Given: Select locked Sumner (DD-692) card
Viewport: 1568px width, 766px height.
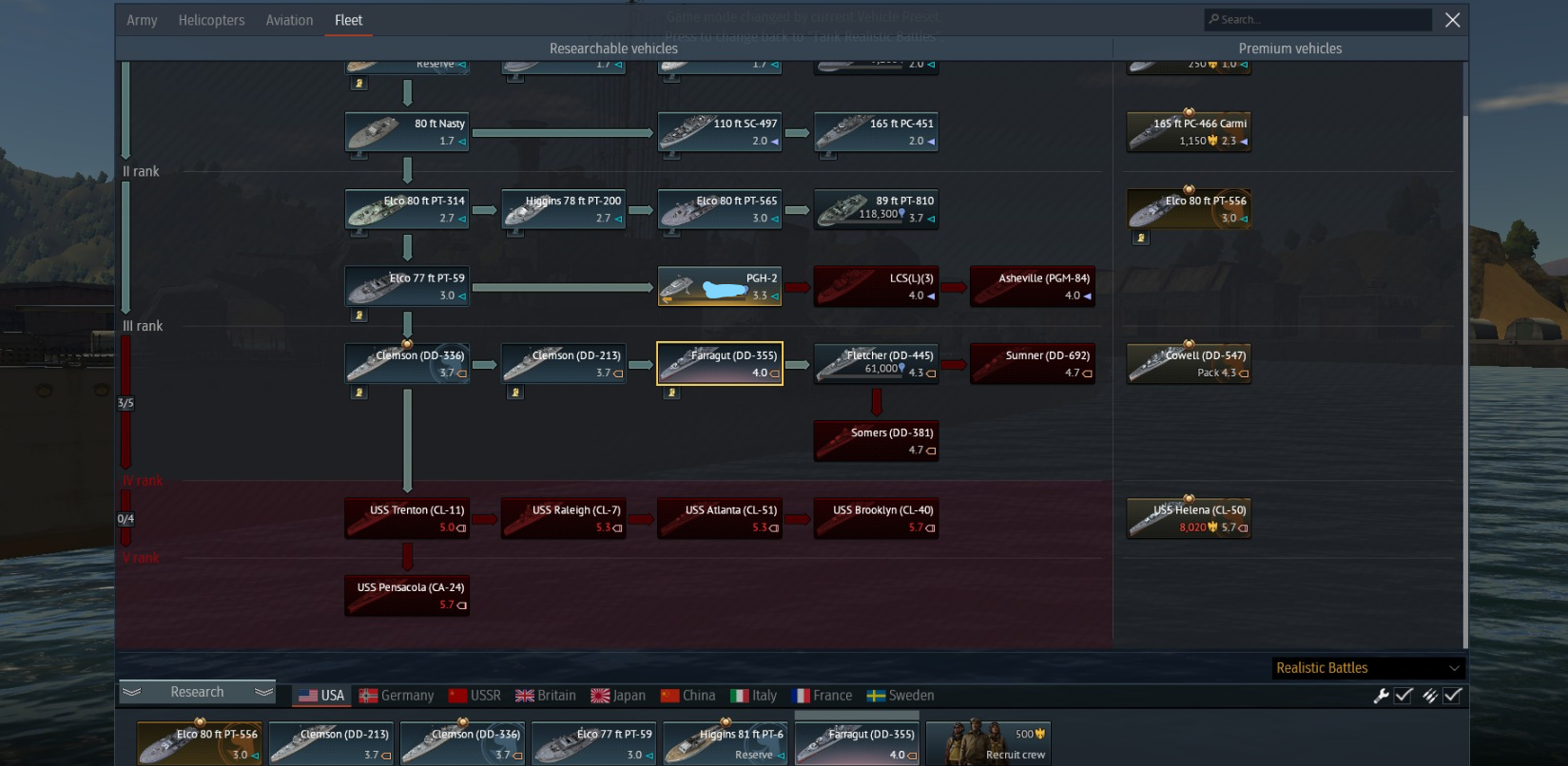Looking at the screenshot, I should (x=1033, y=364).
